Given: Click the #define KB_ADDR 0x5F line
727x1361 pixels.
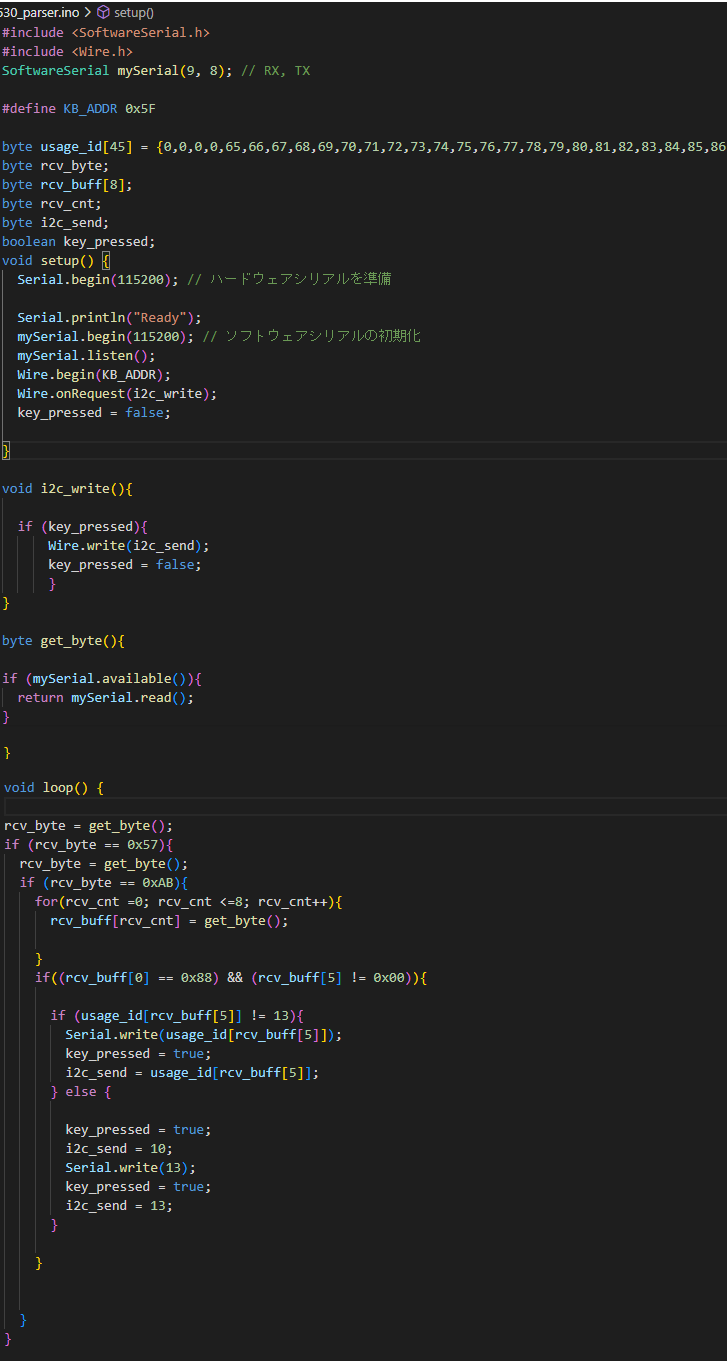Looking at the screenshot, I should tap(78, 108).
